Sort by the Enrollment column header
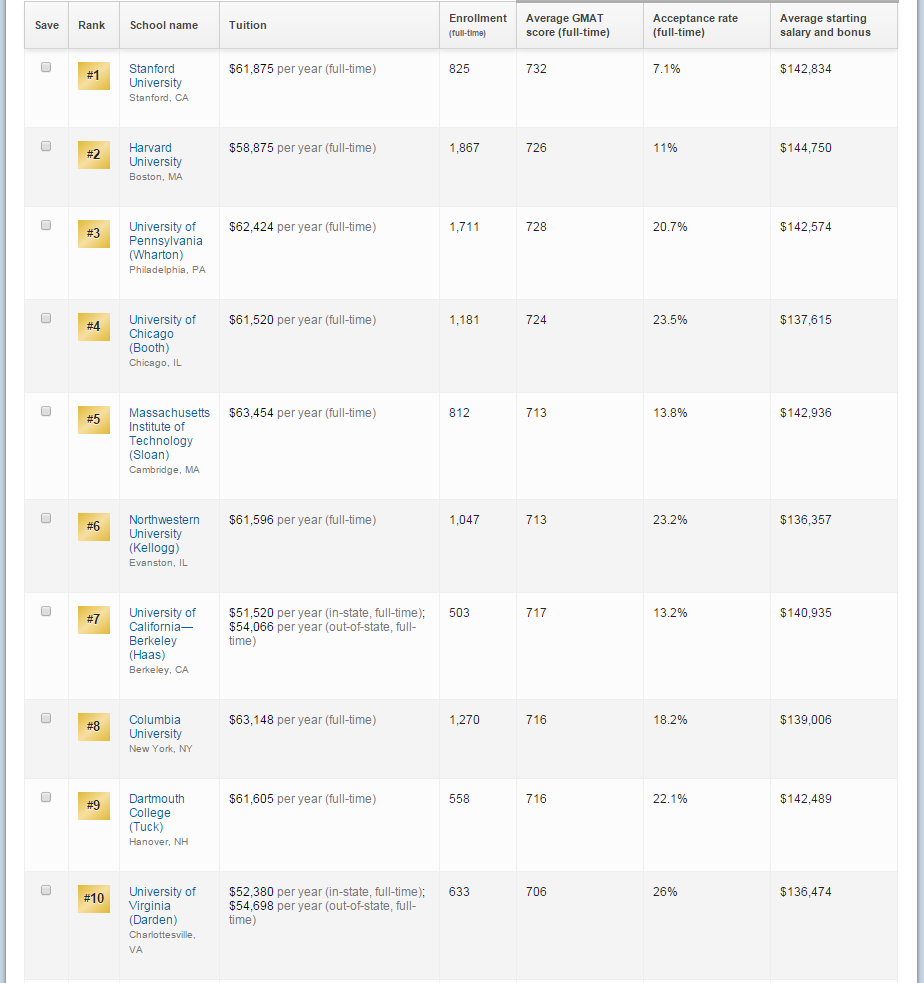The height and width of the screenshot is (983, 924). (477, 22)
